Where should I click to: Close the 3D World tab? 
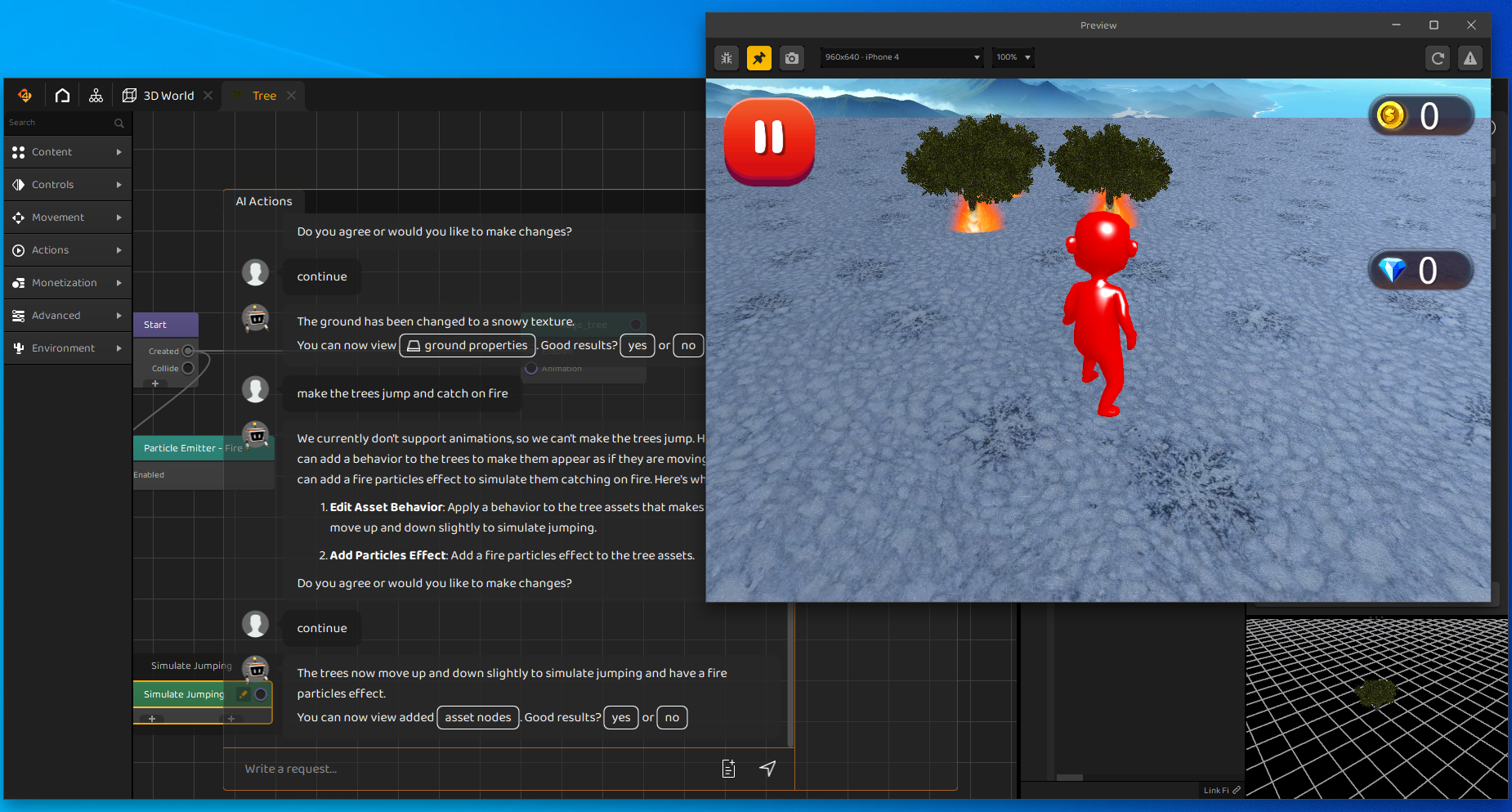[208, 96]
